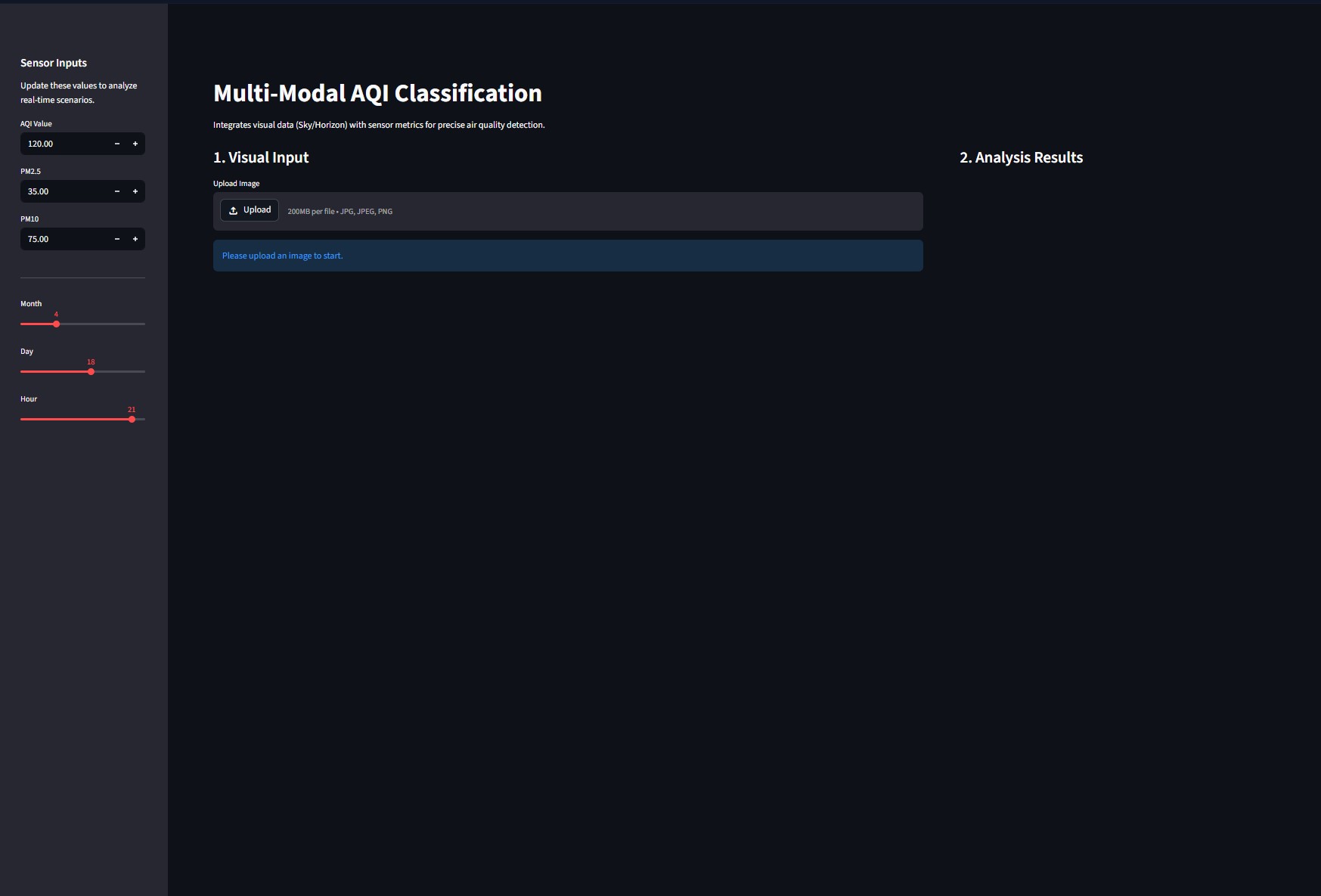
Task: Click the file size and format hint text
Action: point(340,212)
